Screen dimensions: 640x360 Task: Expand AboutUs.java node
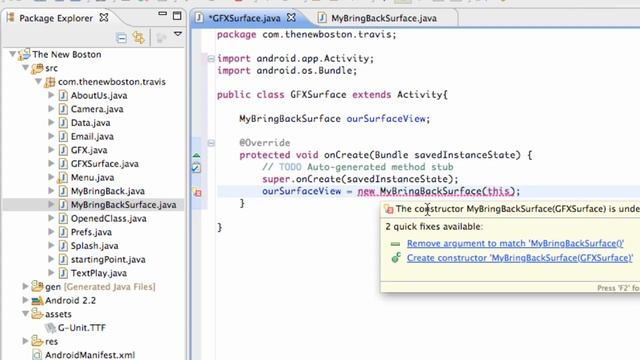51,95
